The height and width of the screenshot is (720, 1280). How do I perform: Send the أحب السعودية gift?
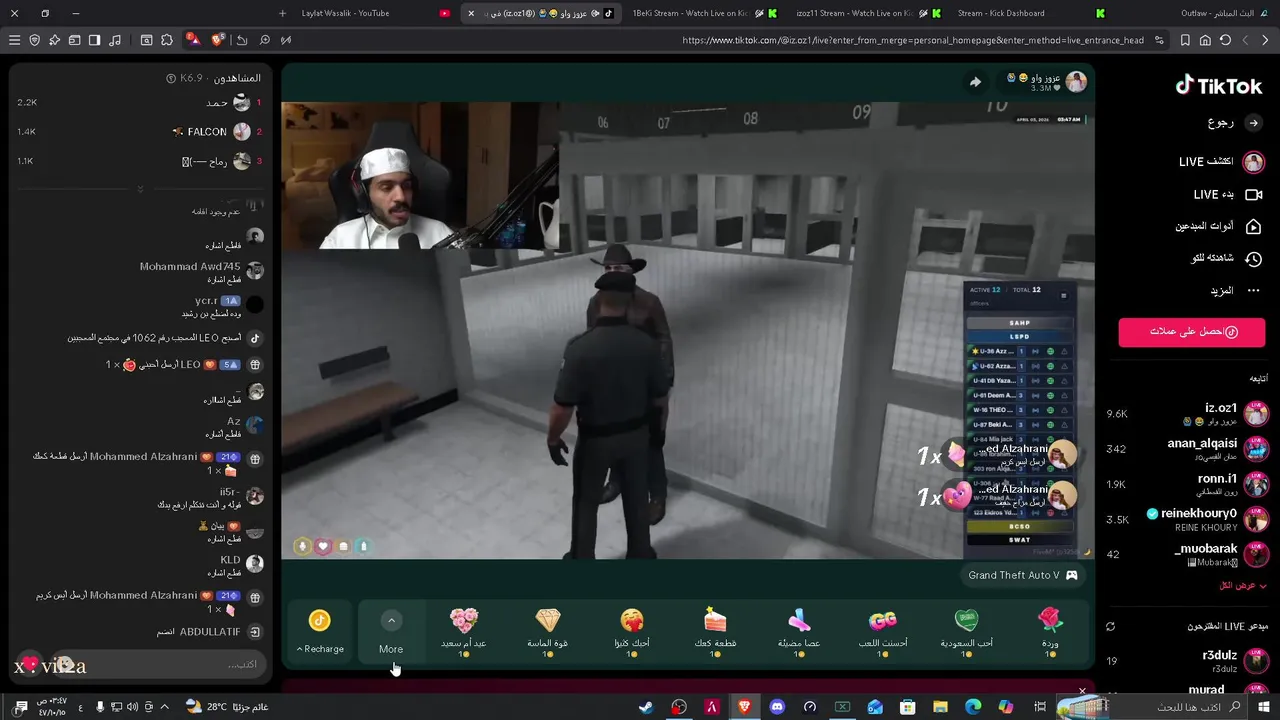[966, 631]
